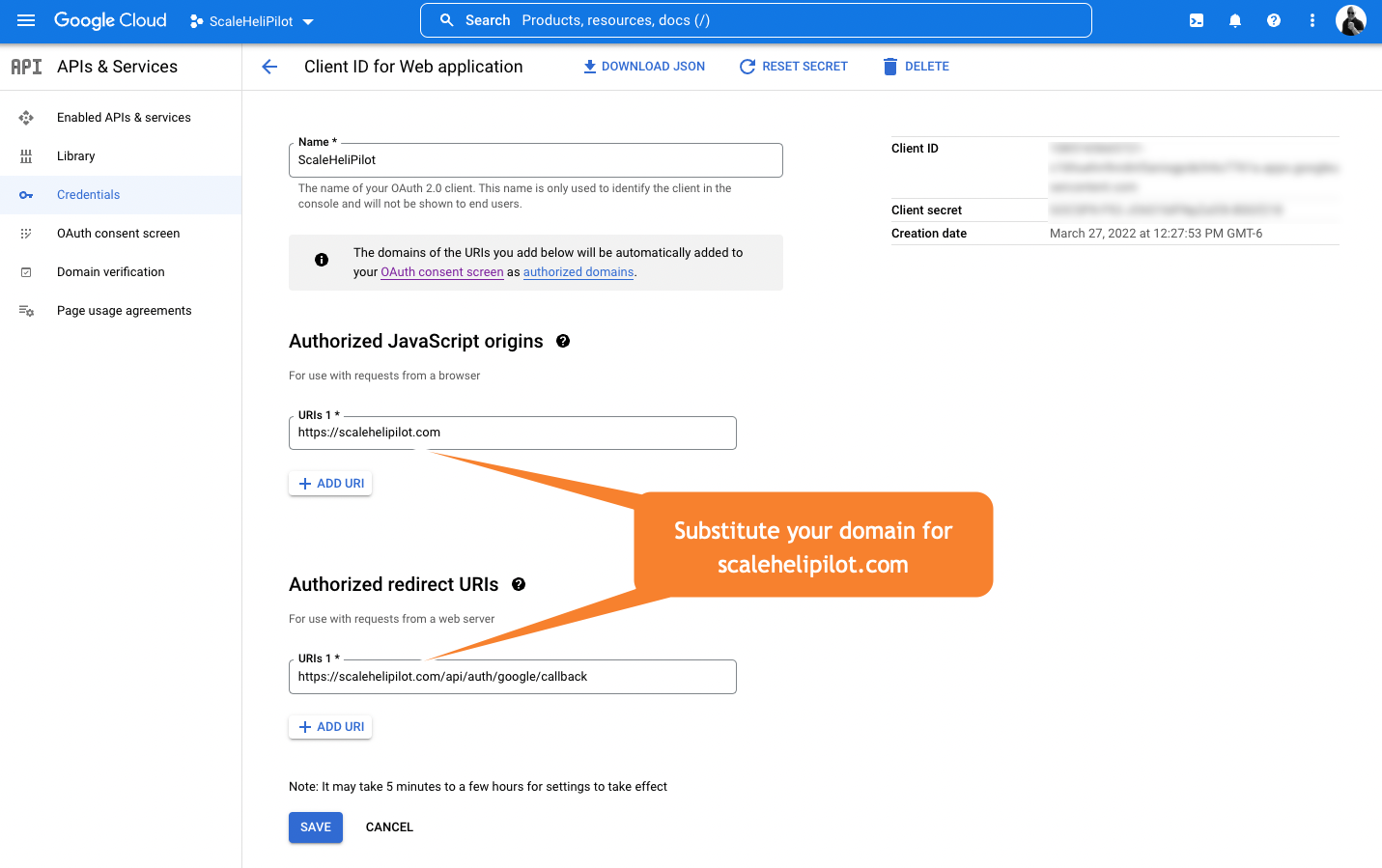
Task: Click the user account avatar
Action: [1350, 20]
